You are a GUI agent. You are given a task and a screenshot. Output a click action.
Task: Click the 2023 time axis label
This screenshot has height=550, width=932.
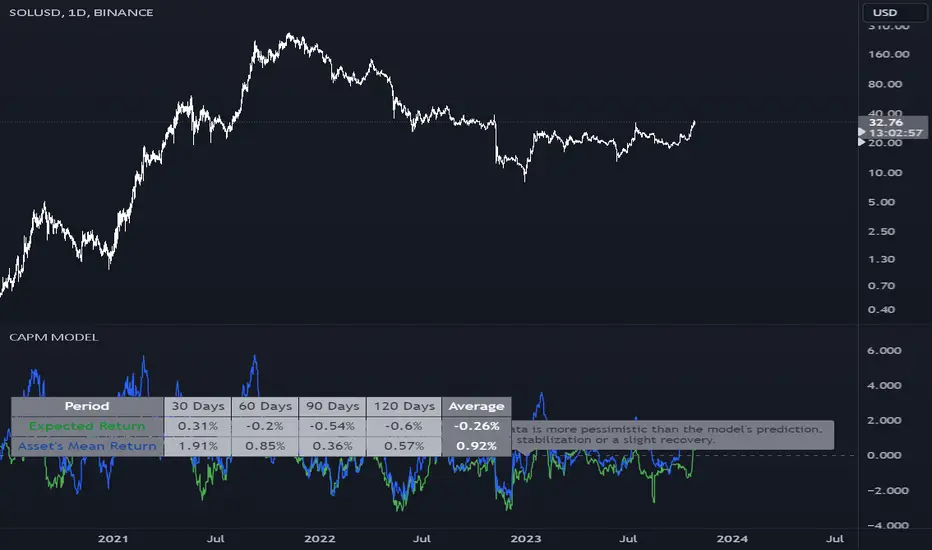coord(526,539)
